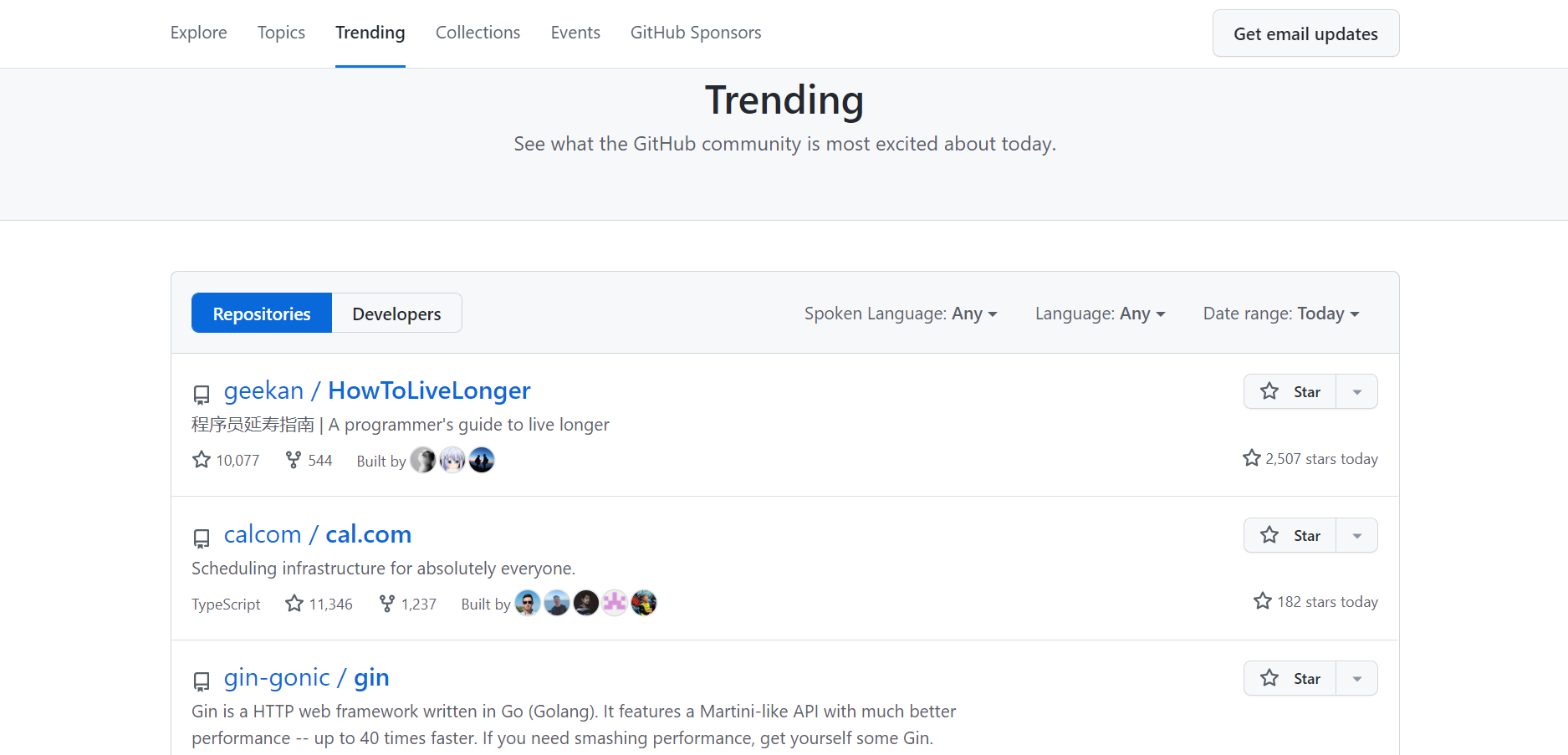
Task: Open star list dropdown for HowToLiveLonger
Action: 1357,391
